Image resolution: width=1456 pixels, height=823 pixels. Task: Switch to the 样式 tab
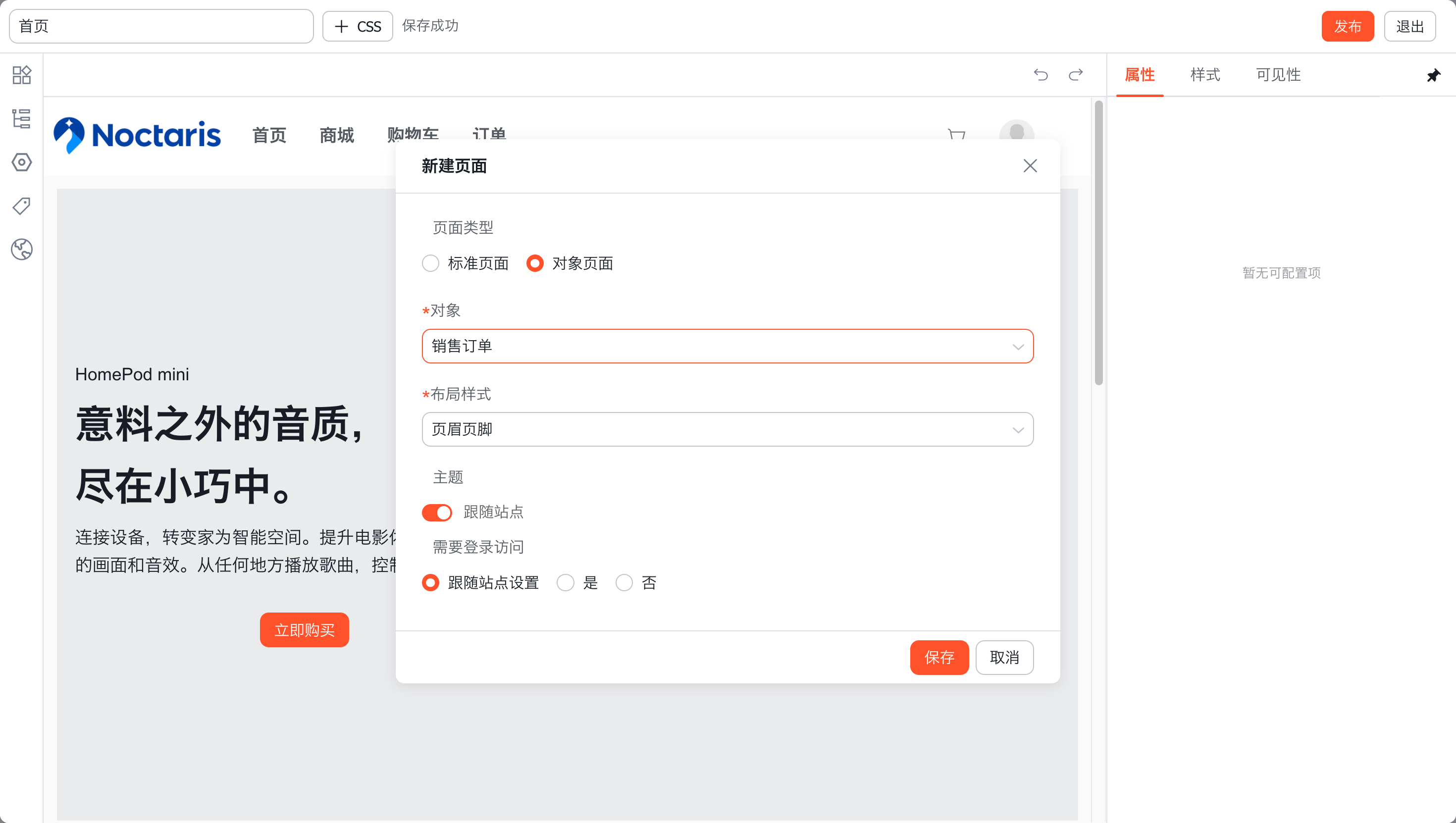click(x=1205, y=75)
